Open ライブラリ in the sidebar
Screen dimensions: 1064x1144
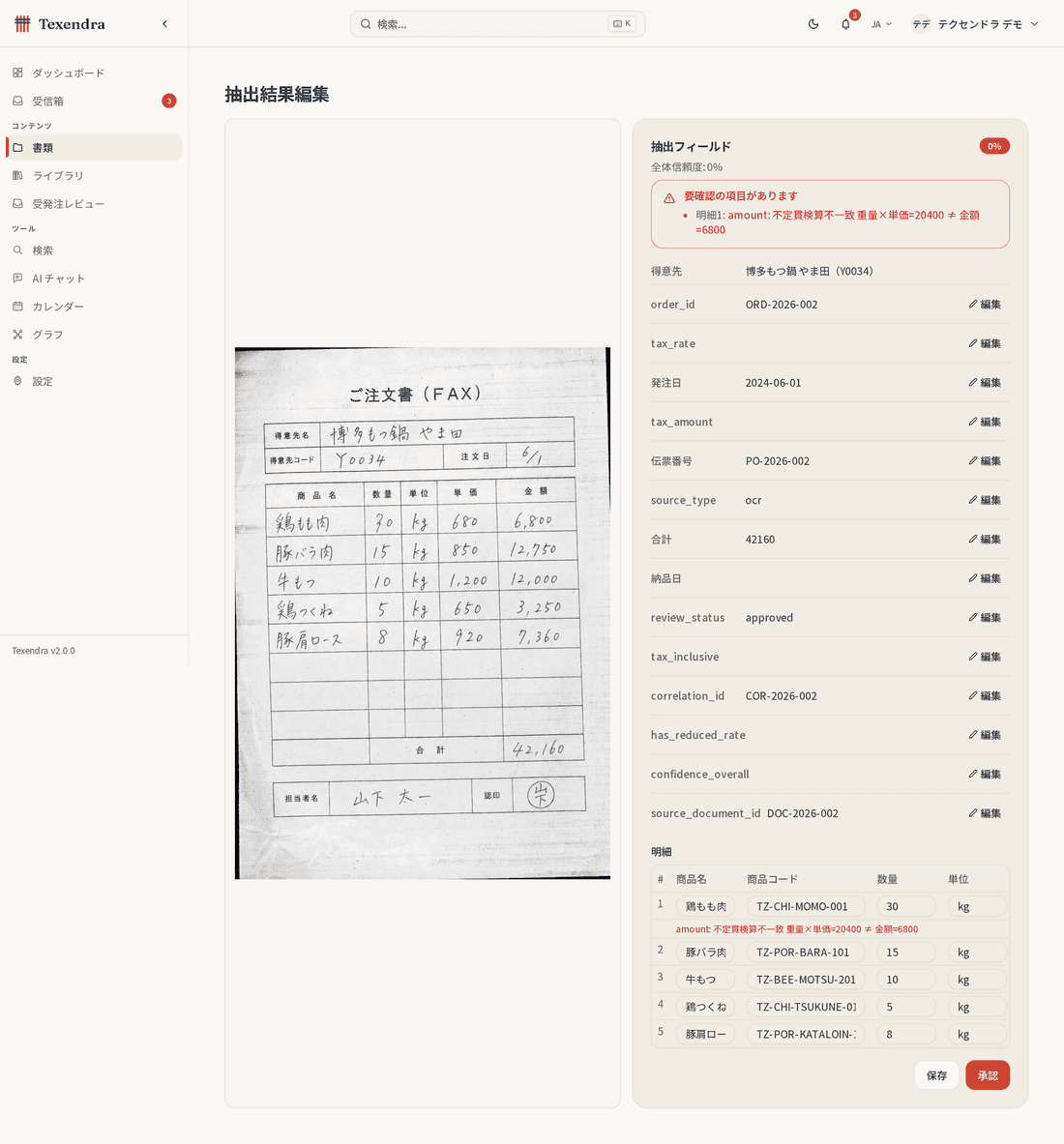point(94,176)
